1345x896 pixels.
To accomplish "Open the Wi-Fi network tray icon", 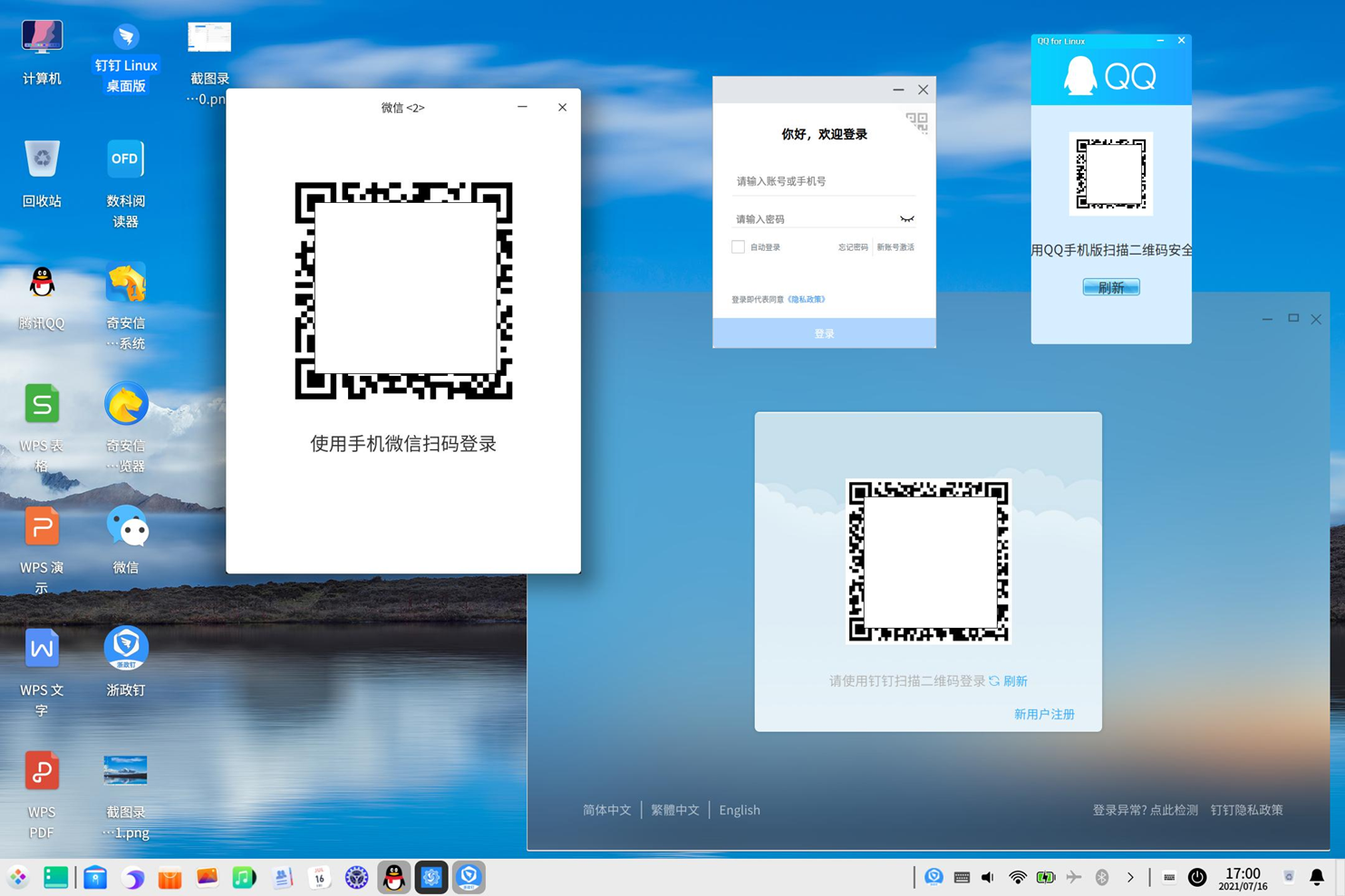I will pos(1017,877).
